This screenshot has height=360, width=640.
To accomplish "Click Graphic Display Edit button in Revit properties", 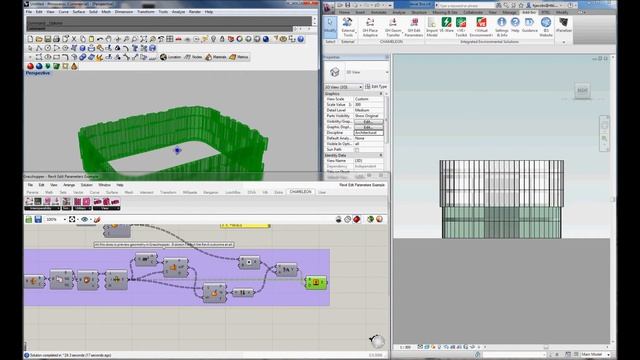I will [x=368, y=127].
